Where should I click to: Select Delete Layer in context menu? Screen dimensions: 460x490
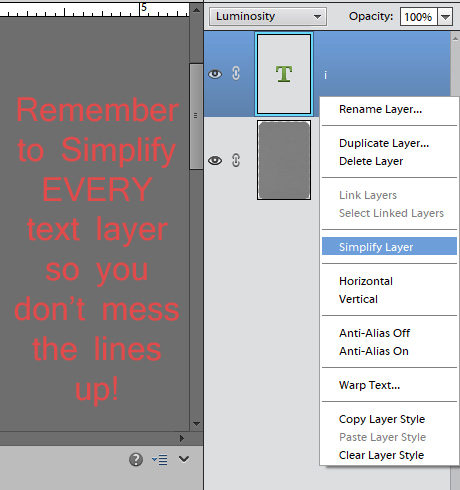(x=371, y=161)
